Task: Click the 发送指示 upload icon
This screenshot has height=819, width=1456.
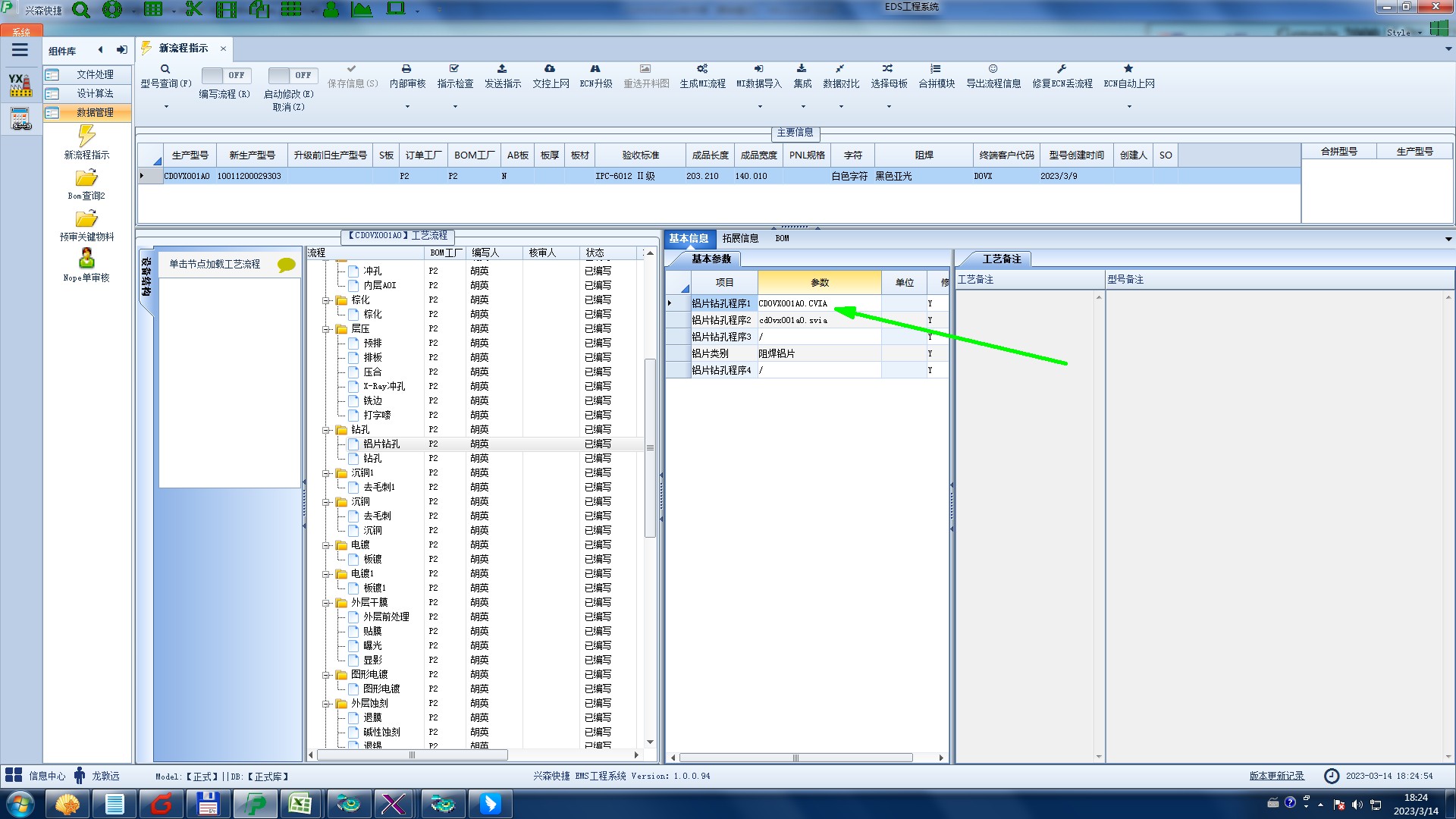Action: coord(502,69)
